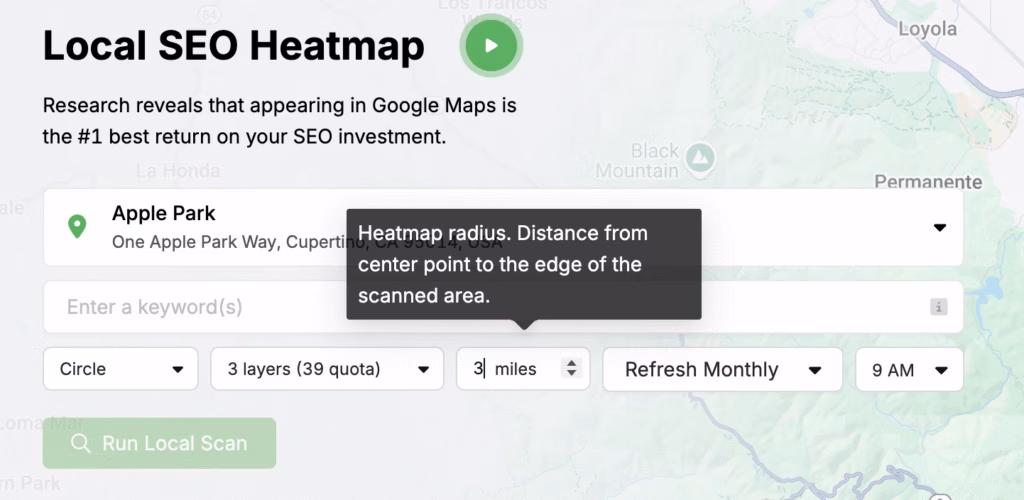
Task: Click the Local SEO Heatmap heading
Action: click(233, 46)
